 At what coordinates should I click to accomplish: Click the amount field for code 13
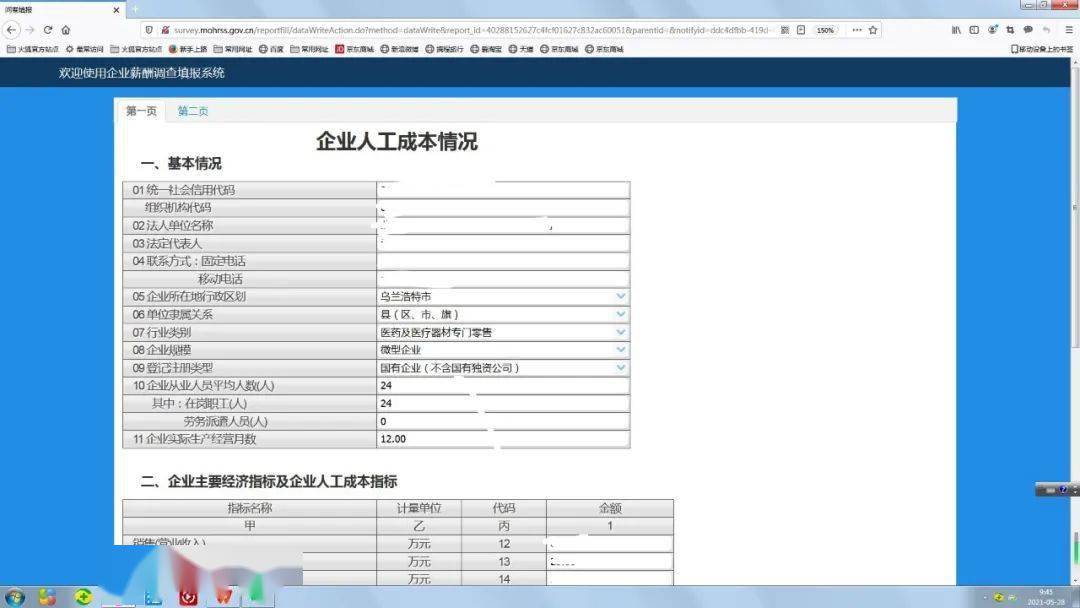click(610, 562)
